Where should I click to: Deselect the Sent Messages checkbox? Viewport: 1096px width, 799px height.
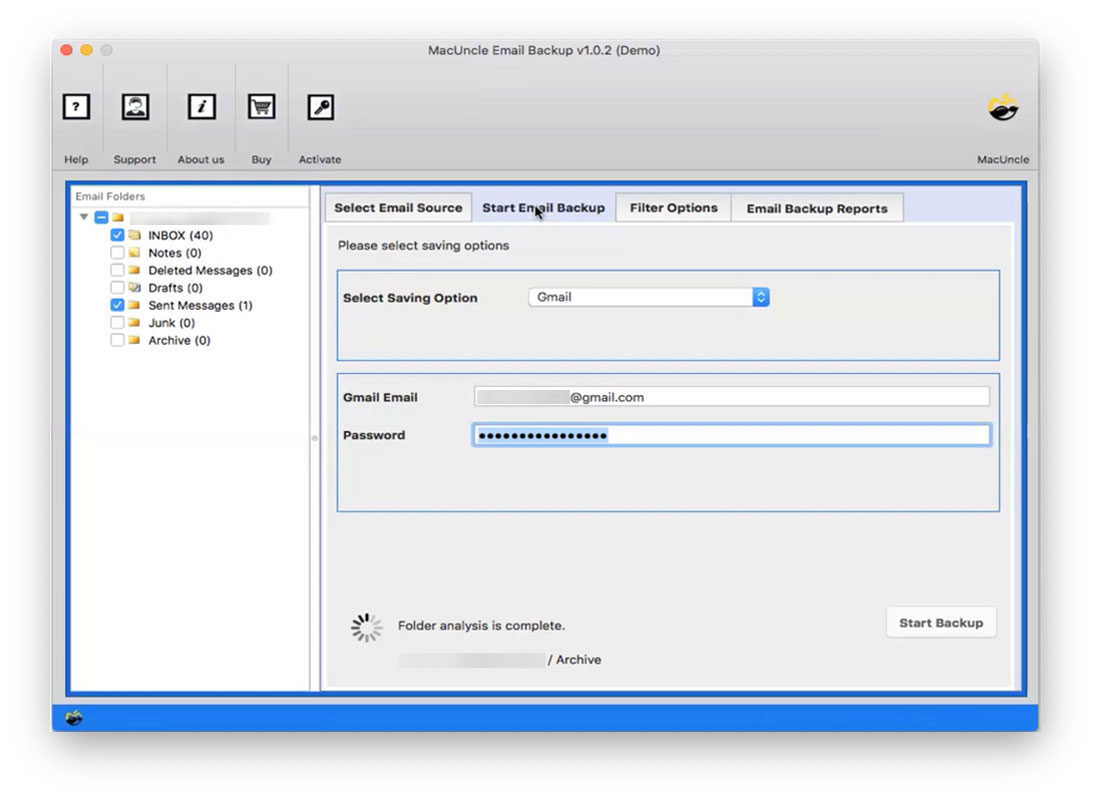[117, 305]
